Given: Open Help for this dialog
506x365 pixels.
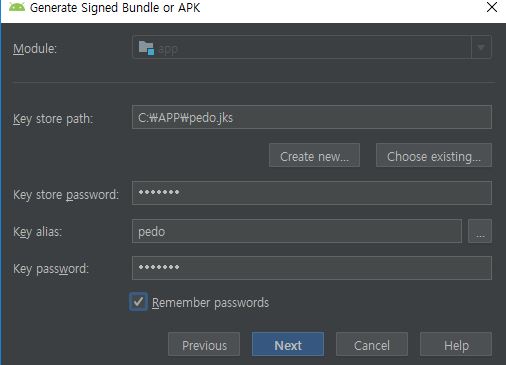Looking at the screenshot, I should [x=456, y=344].
